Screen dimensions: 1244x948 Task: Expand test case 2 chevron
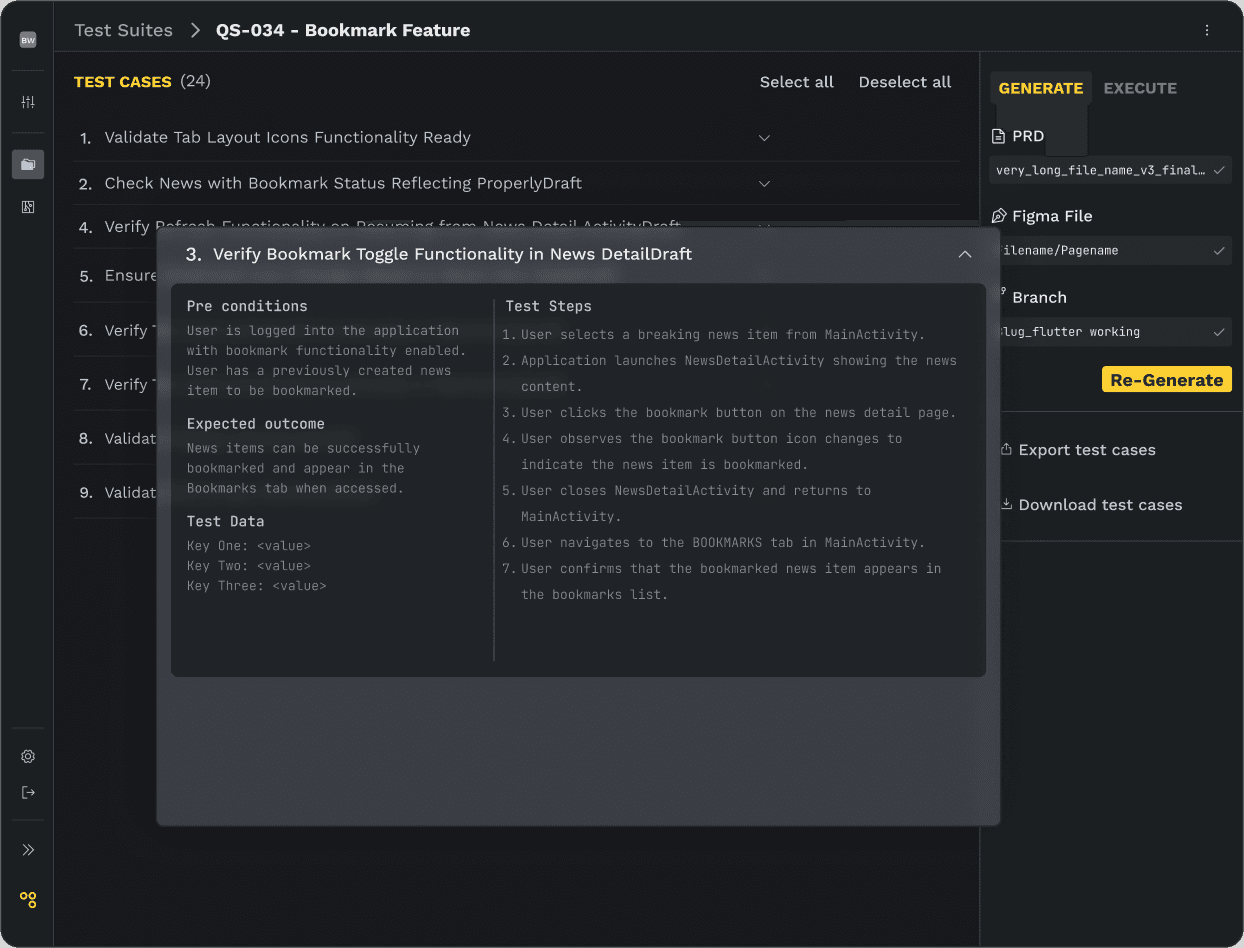point(764,184)
